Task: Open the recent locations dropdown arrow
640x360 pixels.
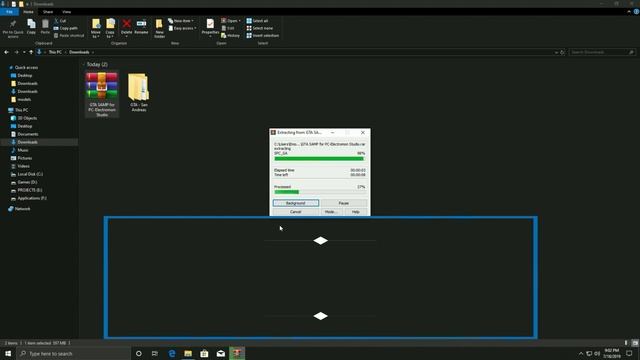Action: (x=24, y=52)
